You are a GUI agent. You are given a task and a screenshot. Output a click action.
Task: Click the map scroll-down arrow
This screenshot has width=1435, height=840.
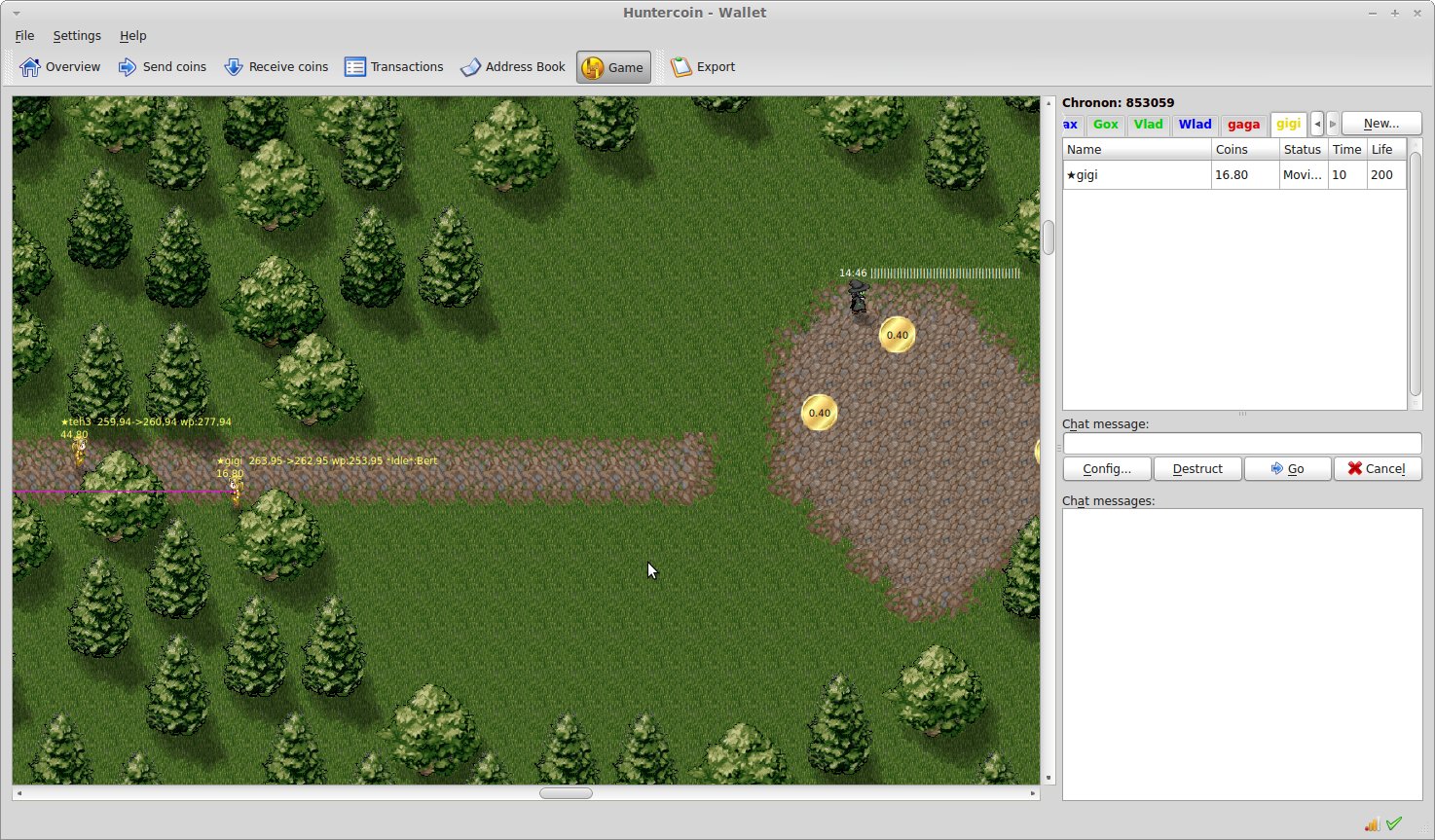click(x=1049, y=778)
